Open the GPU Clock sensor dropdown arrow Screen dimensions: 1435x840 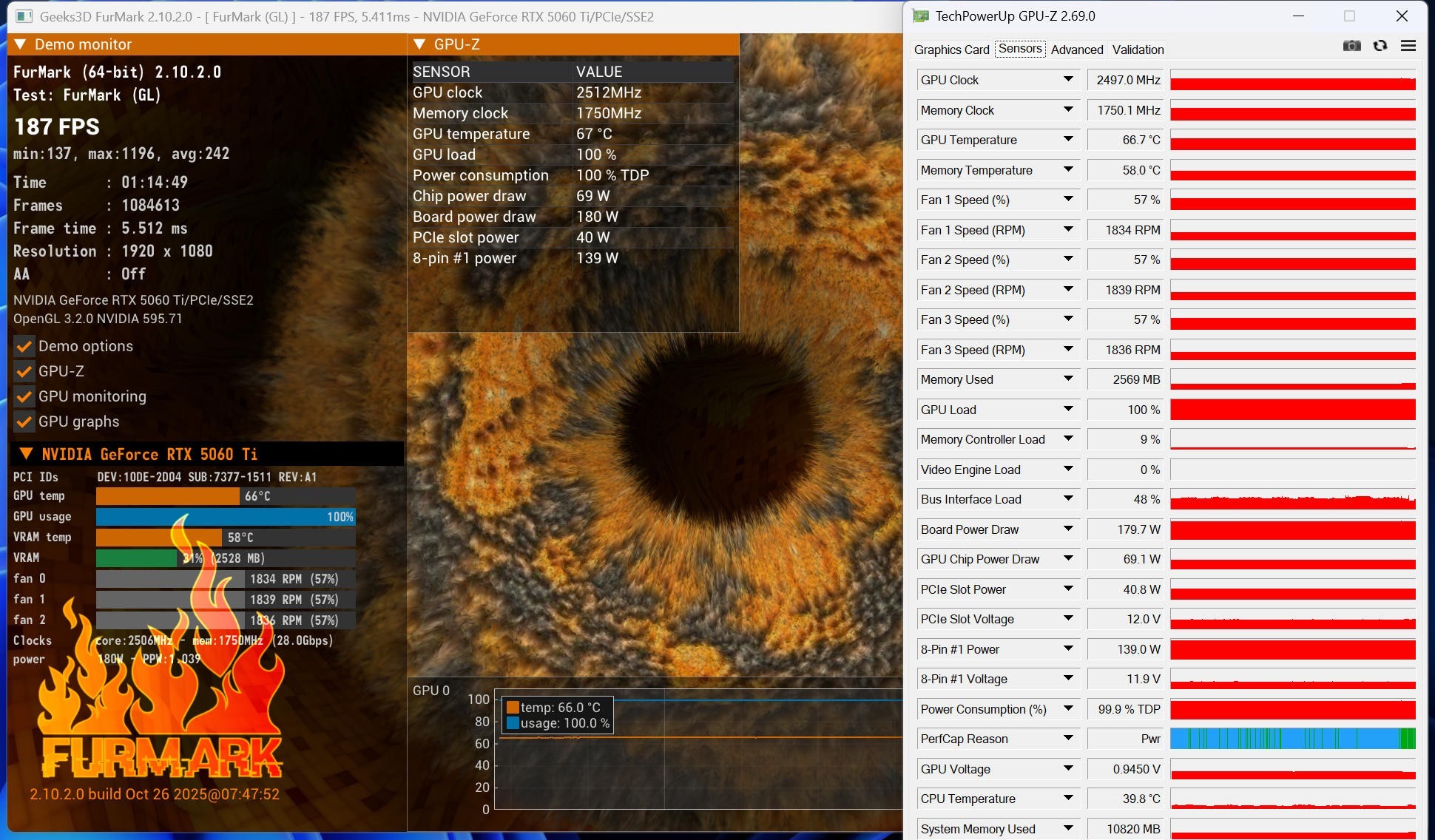[x=1068, y=79]
